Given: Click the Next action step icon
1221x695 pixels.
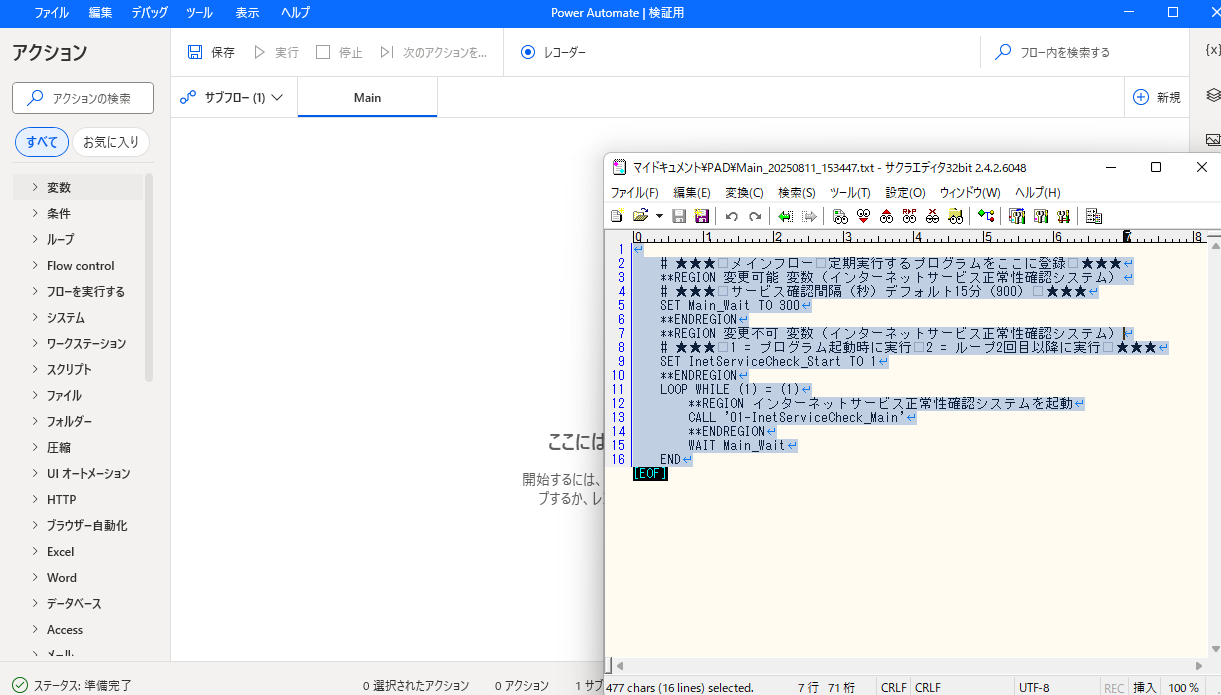Looking at the screenshot, I should 386,52.
